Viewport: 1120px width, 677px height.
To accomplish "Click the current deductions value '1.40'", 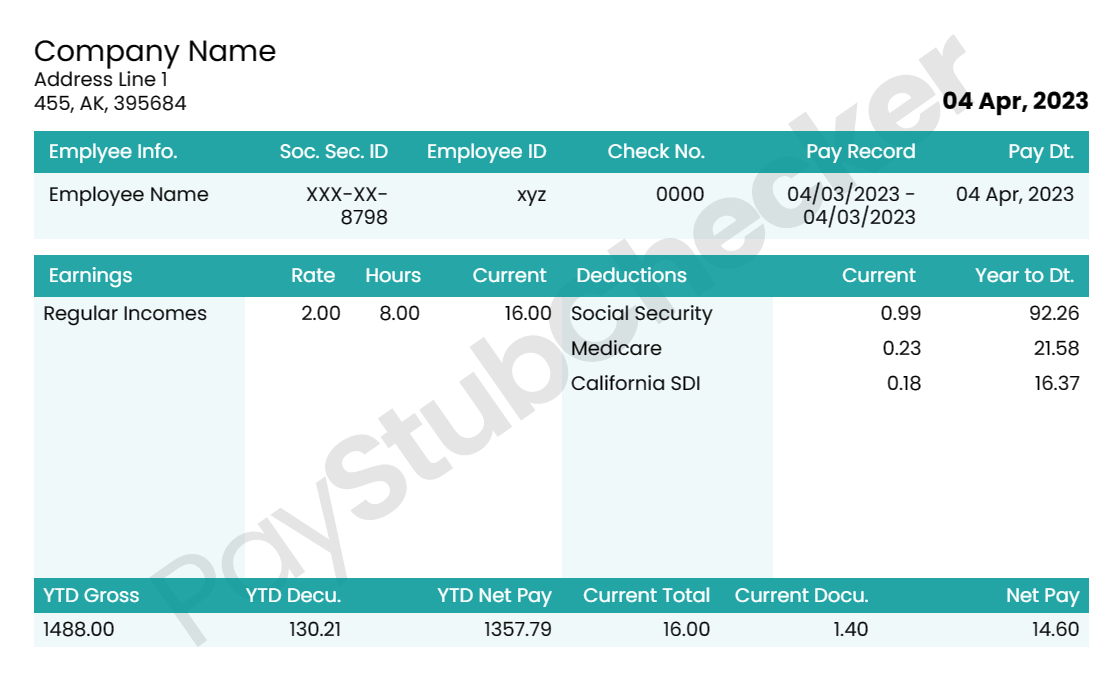I will point(851,630).
